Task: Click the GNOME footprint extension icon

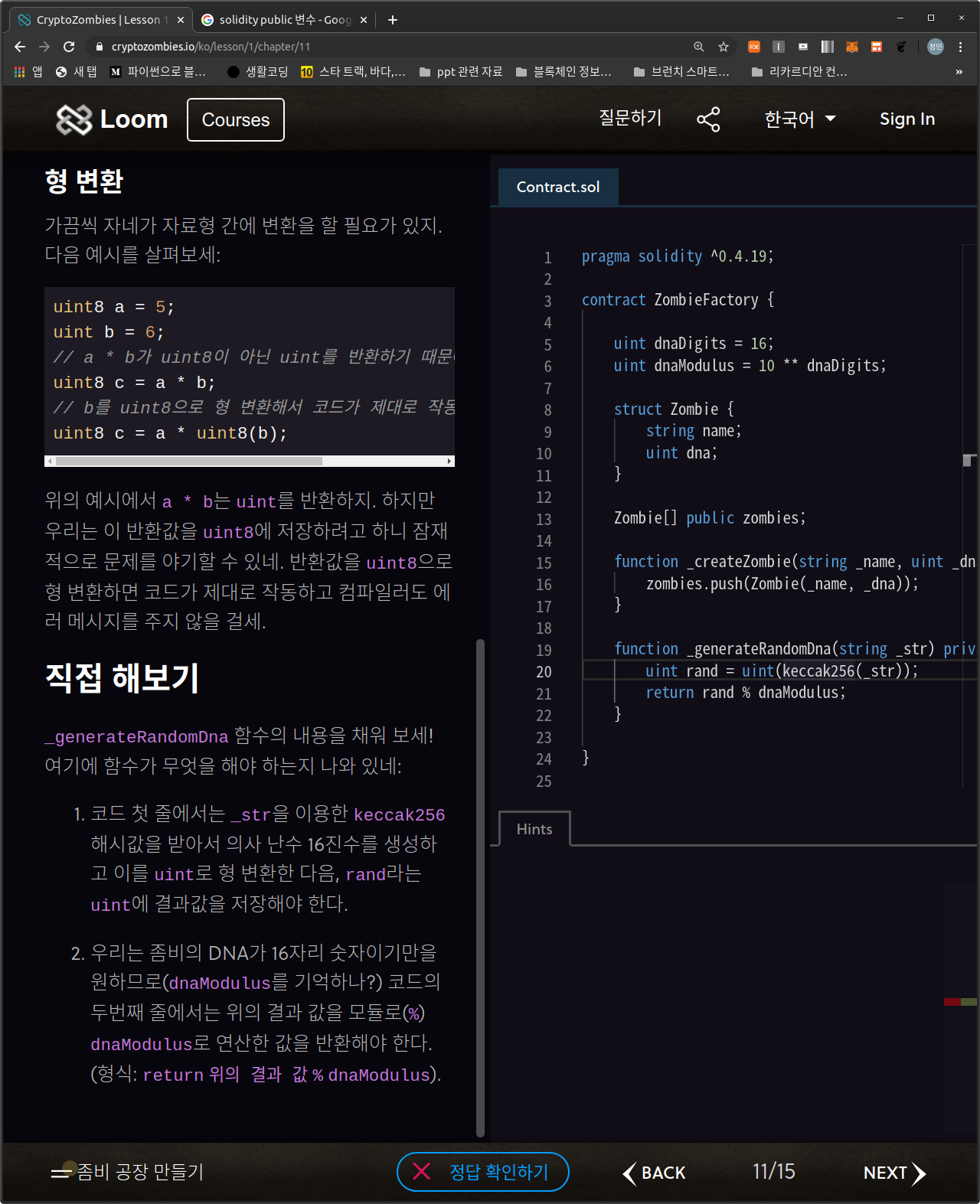Action: 901,47
